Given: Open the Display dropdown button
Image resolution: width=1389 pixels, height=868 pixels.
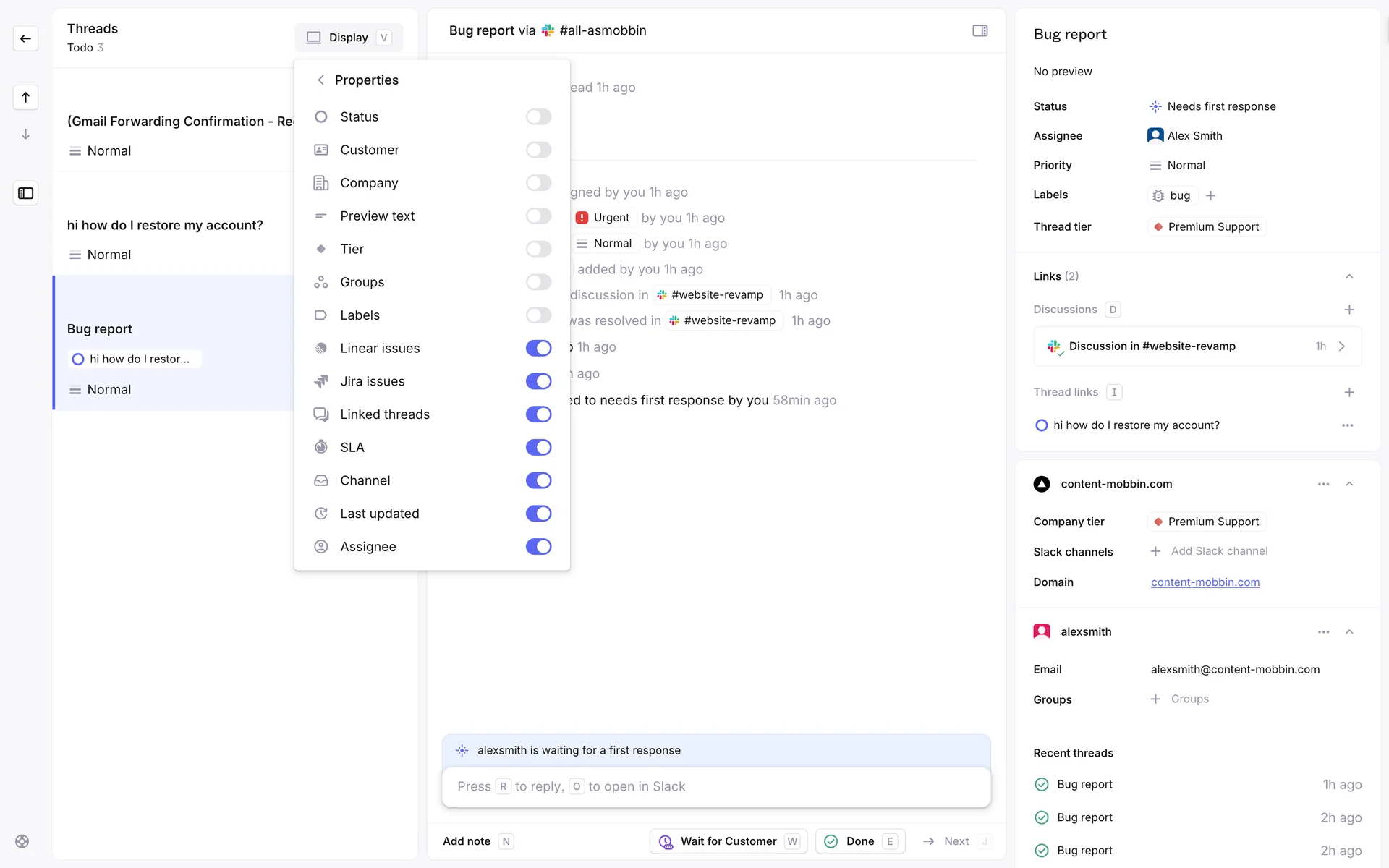Looking at the screenshot, I should [348, 38].
